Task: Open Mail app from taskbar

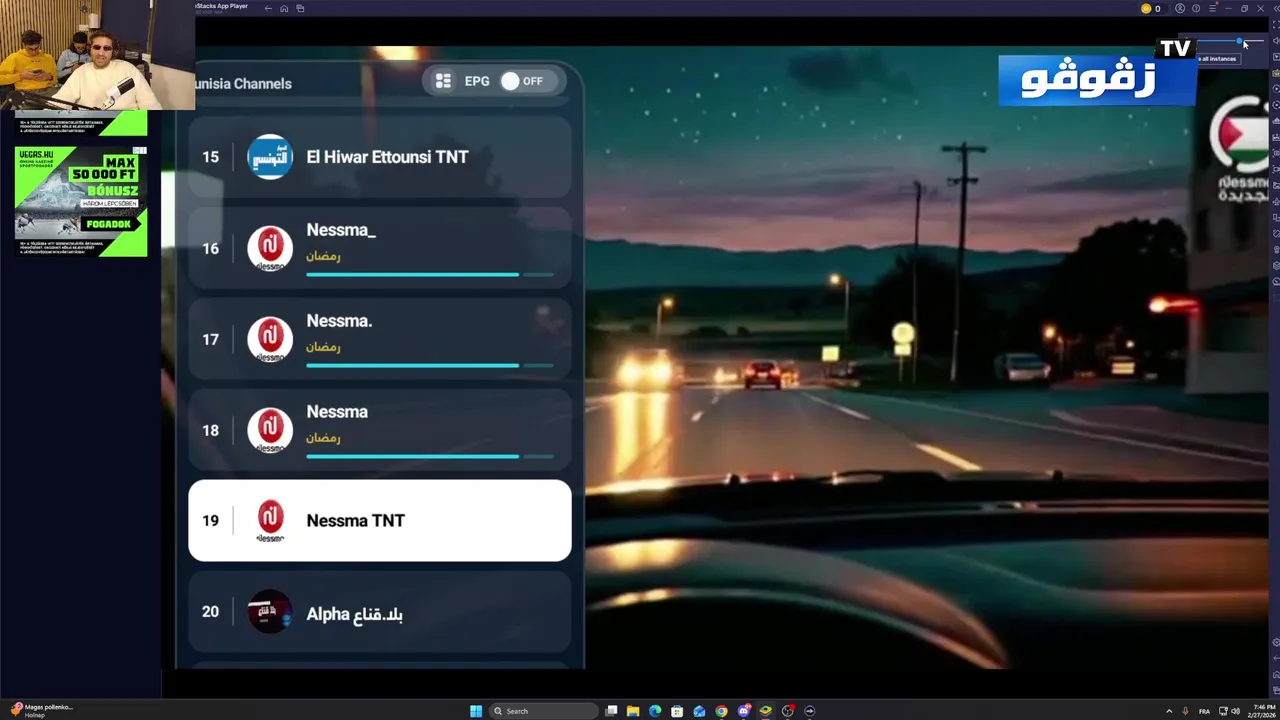Action: click(x=699, y=711)
